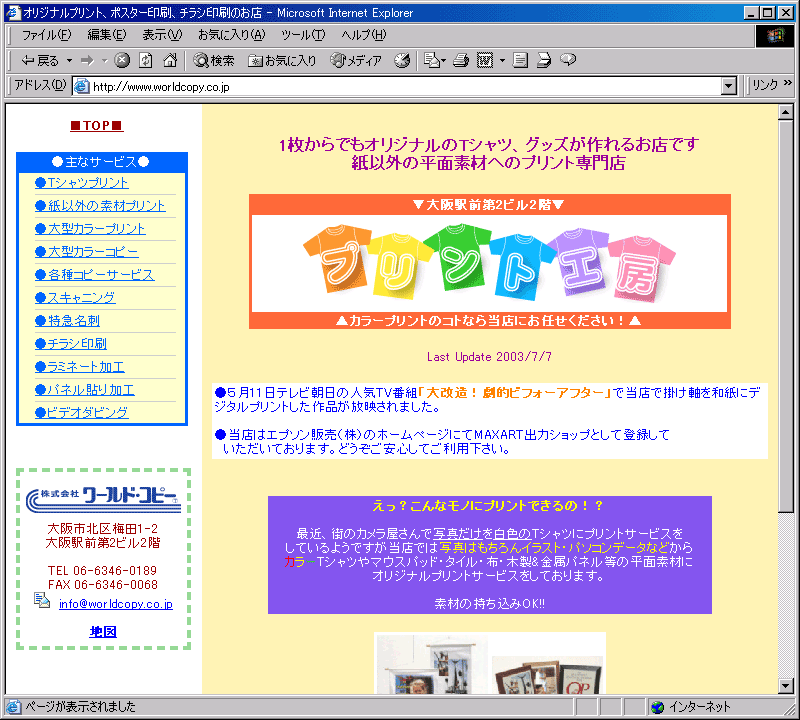Viewport: 800px width, 720px height.
Task: Click the プリント工房 T-shirt banner image
Action: coord(489,263)
